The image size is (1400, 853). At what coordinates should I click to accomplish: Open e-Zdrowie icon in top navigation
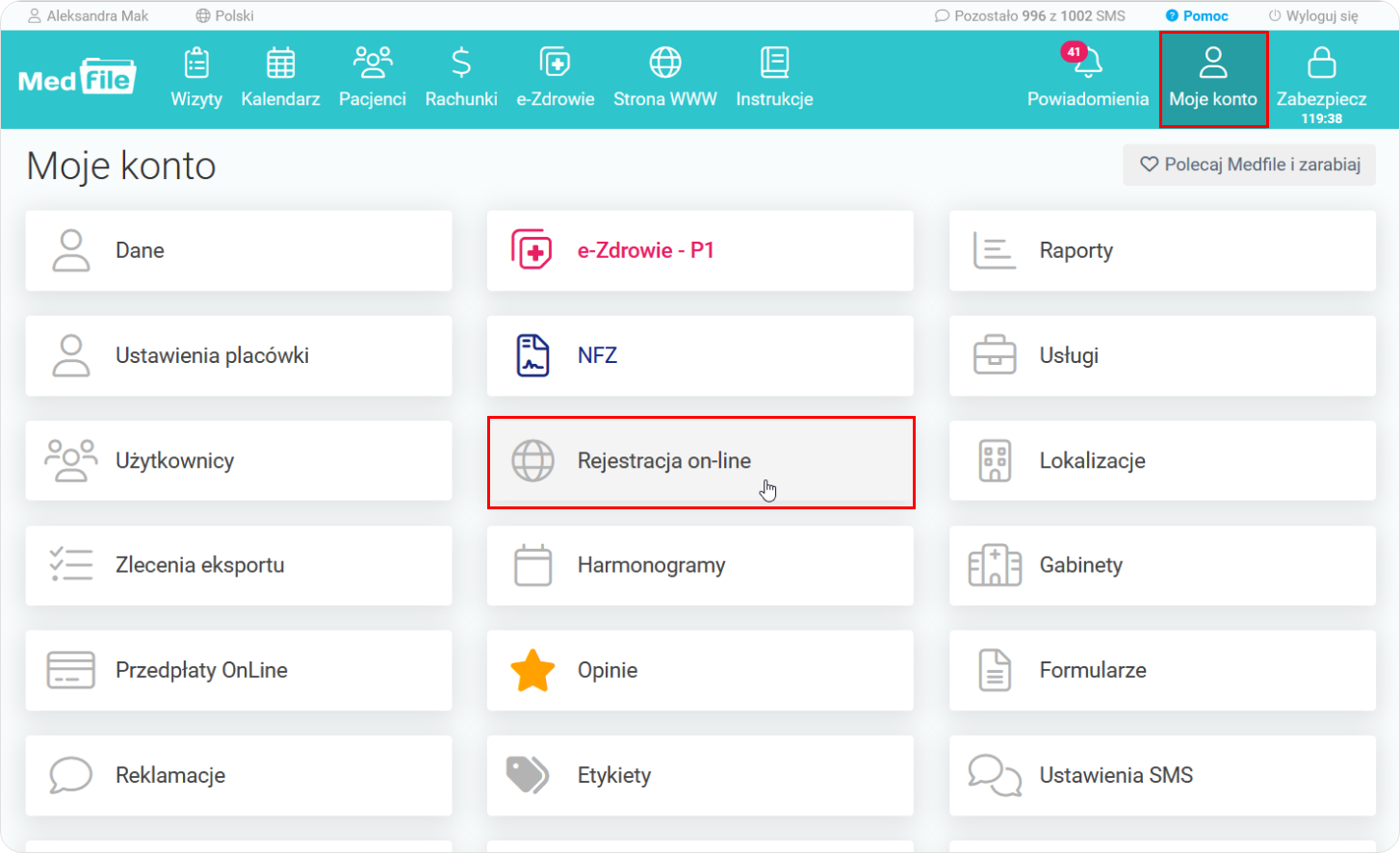(x=555, y=63)
